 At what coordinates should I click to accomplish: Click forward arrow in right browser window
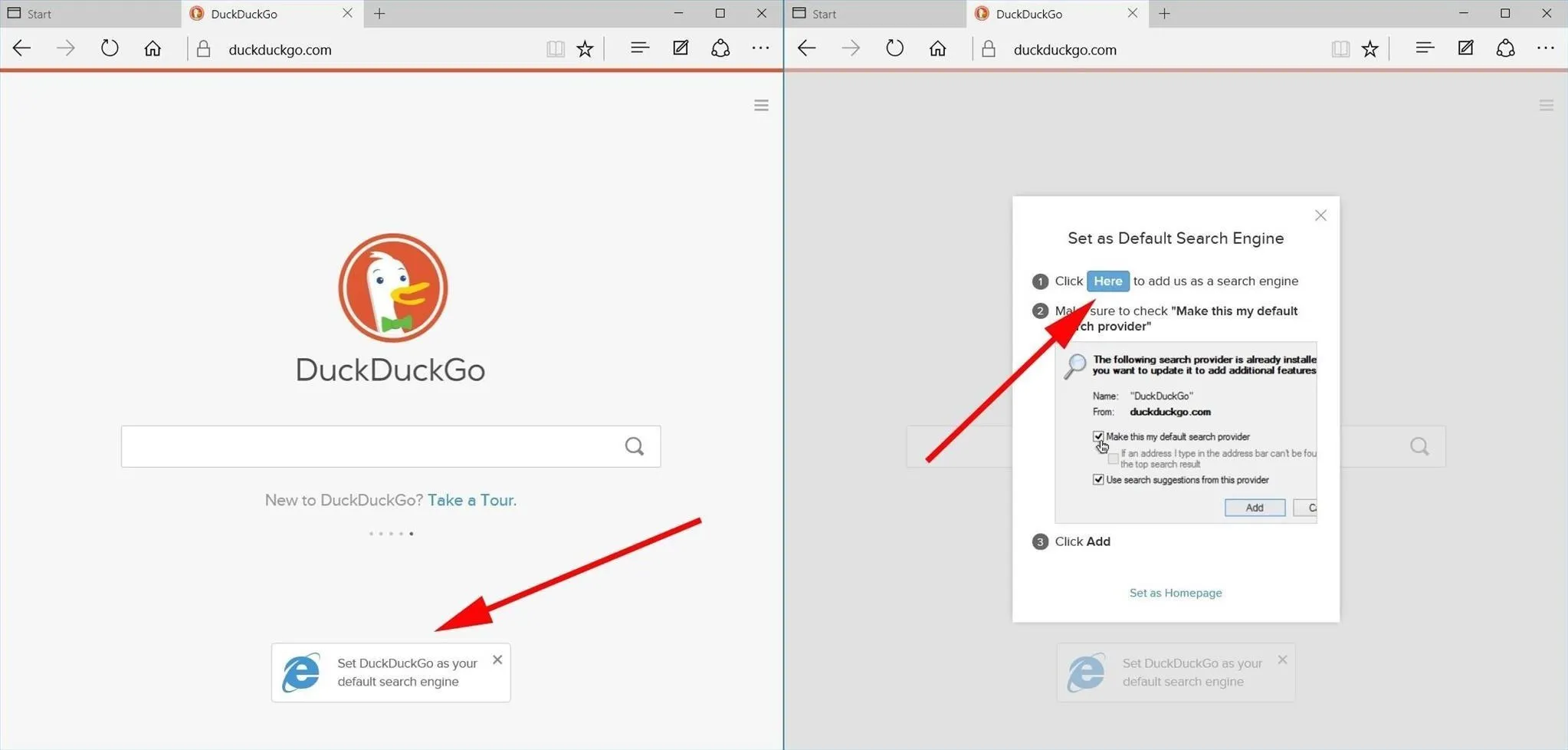(x=851, y=48)
